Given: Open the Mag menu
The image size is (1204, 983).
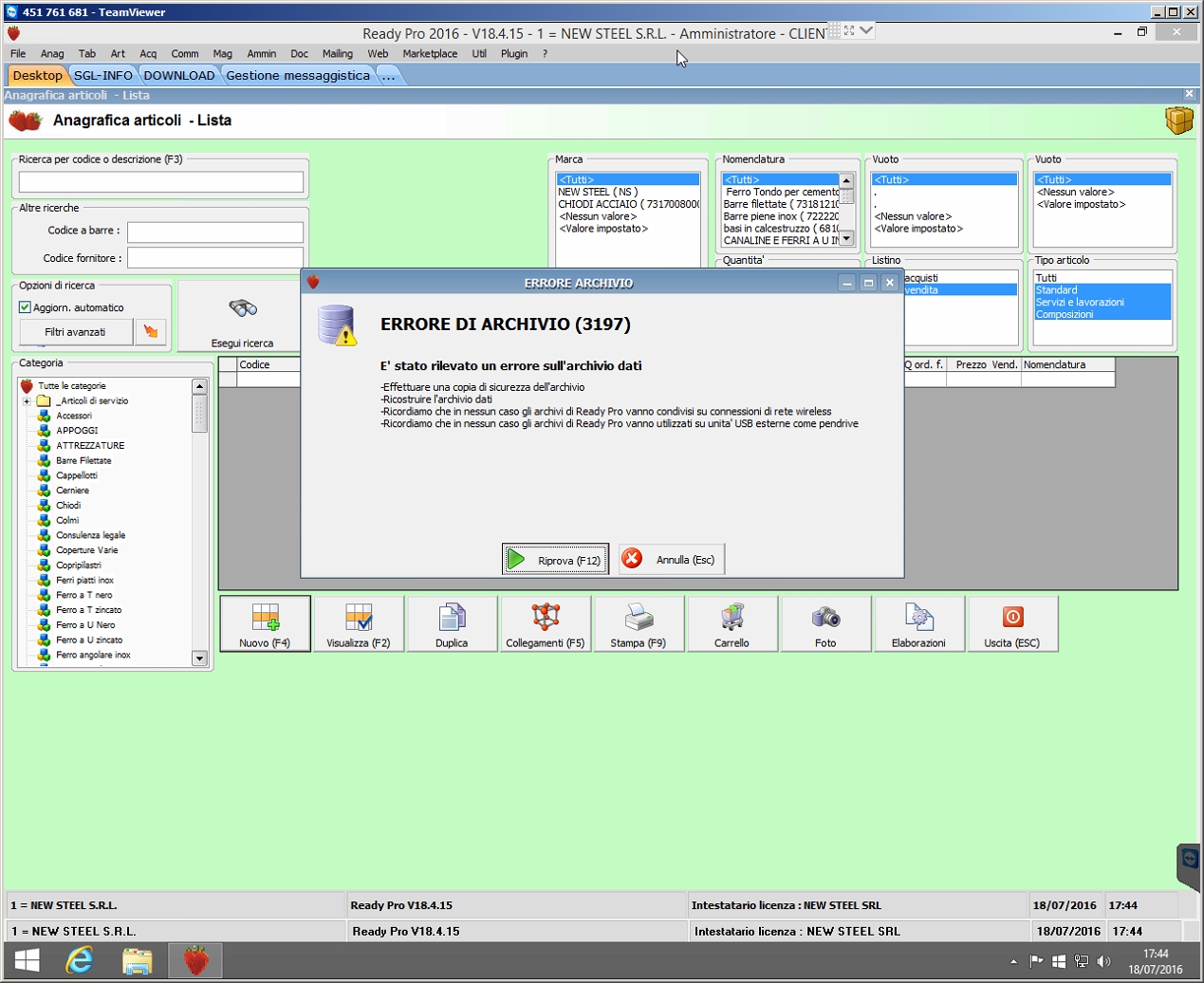Looking at the screenshot, I should 223,54.
